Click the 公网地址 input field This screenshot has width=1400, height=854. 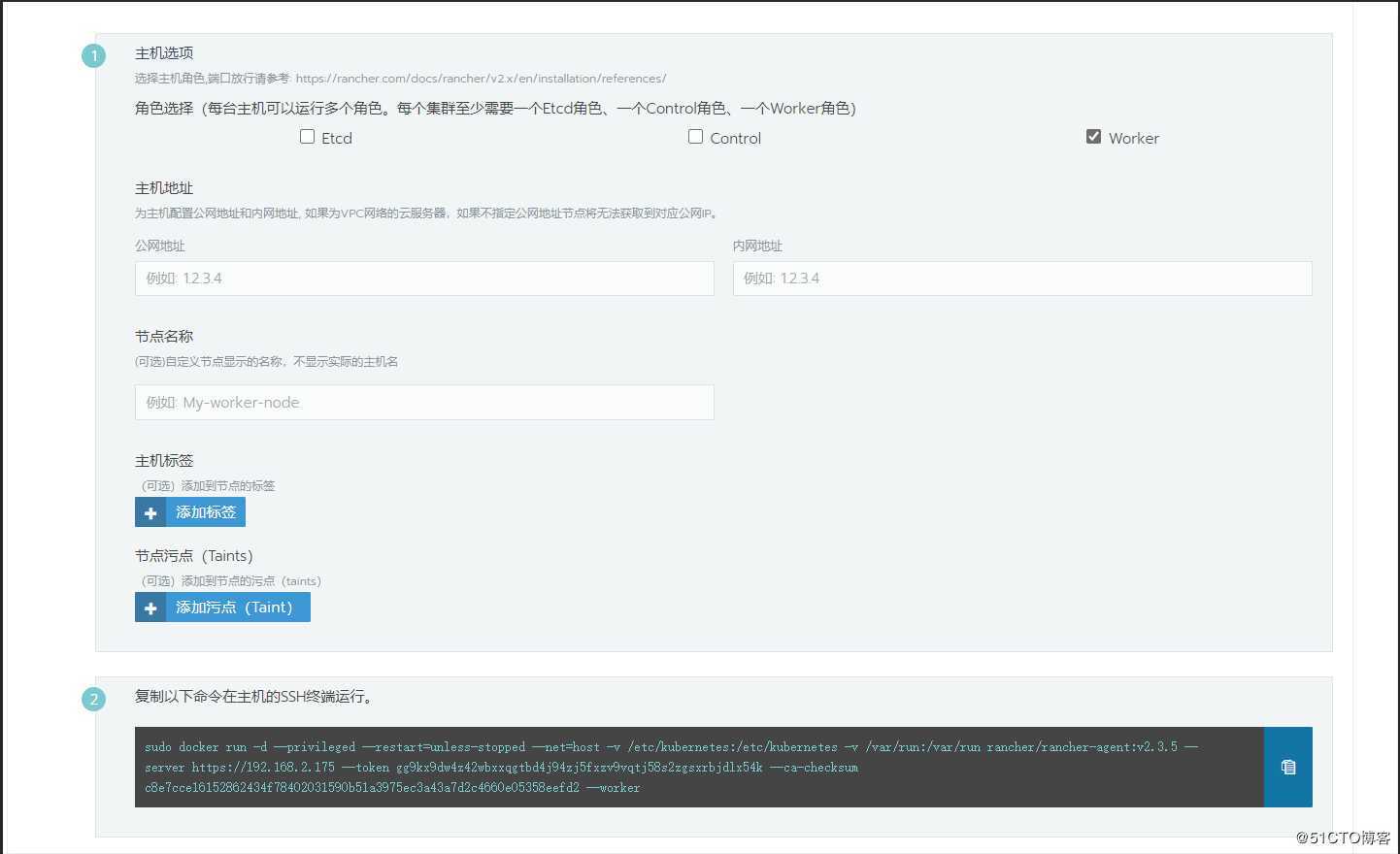424,279
